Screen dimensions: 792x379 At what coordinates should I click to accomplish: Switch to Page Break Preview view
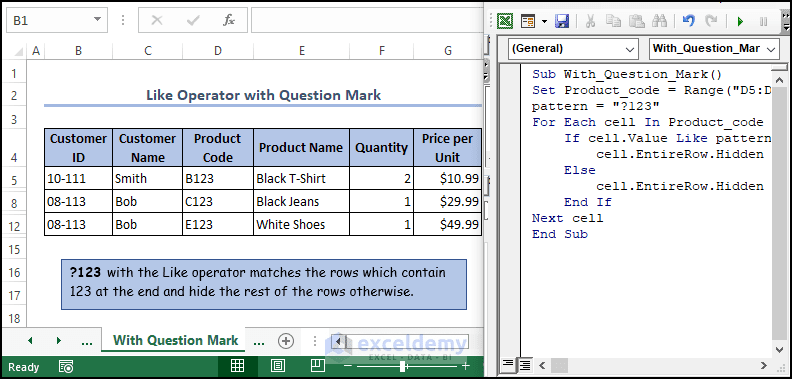pyautogui.click(x=317, y=365)
